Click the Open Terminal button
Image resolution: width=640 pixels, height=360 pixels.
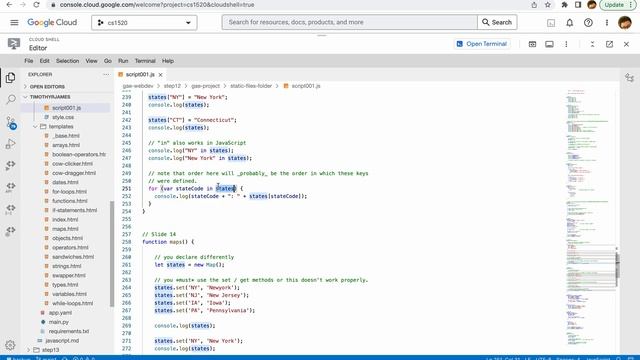click(x=482, y=44)
